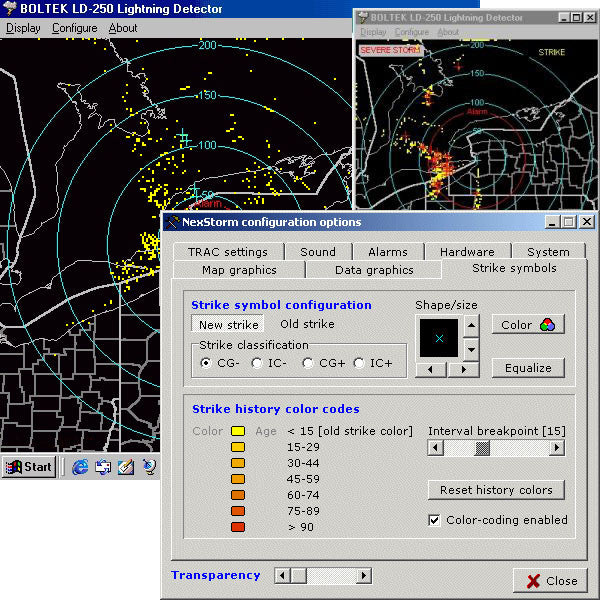This screenshot has height=600, width=600.
Task: Open the Map graphics tab
Action: 239,270
